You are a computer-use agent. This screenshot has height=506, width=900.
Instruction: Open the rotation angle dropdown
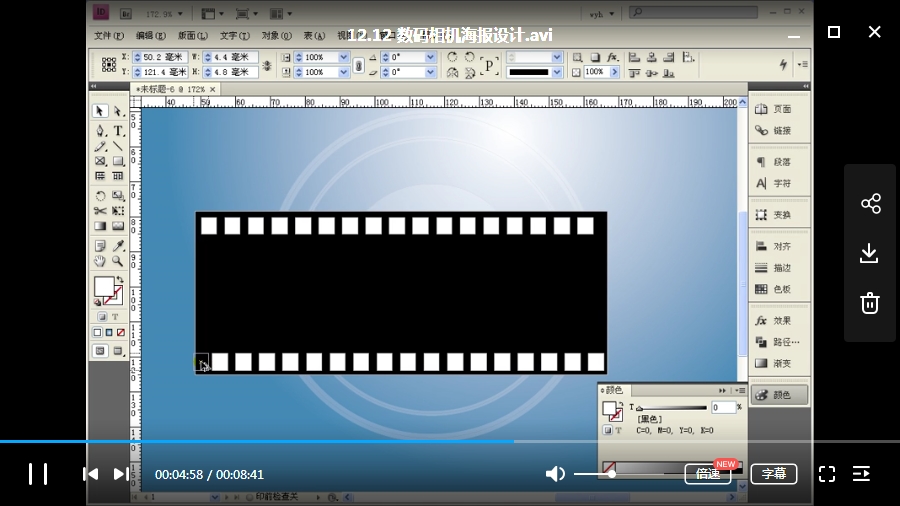click(430, 57)
